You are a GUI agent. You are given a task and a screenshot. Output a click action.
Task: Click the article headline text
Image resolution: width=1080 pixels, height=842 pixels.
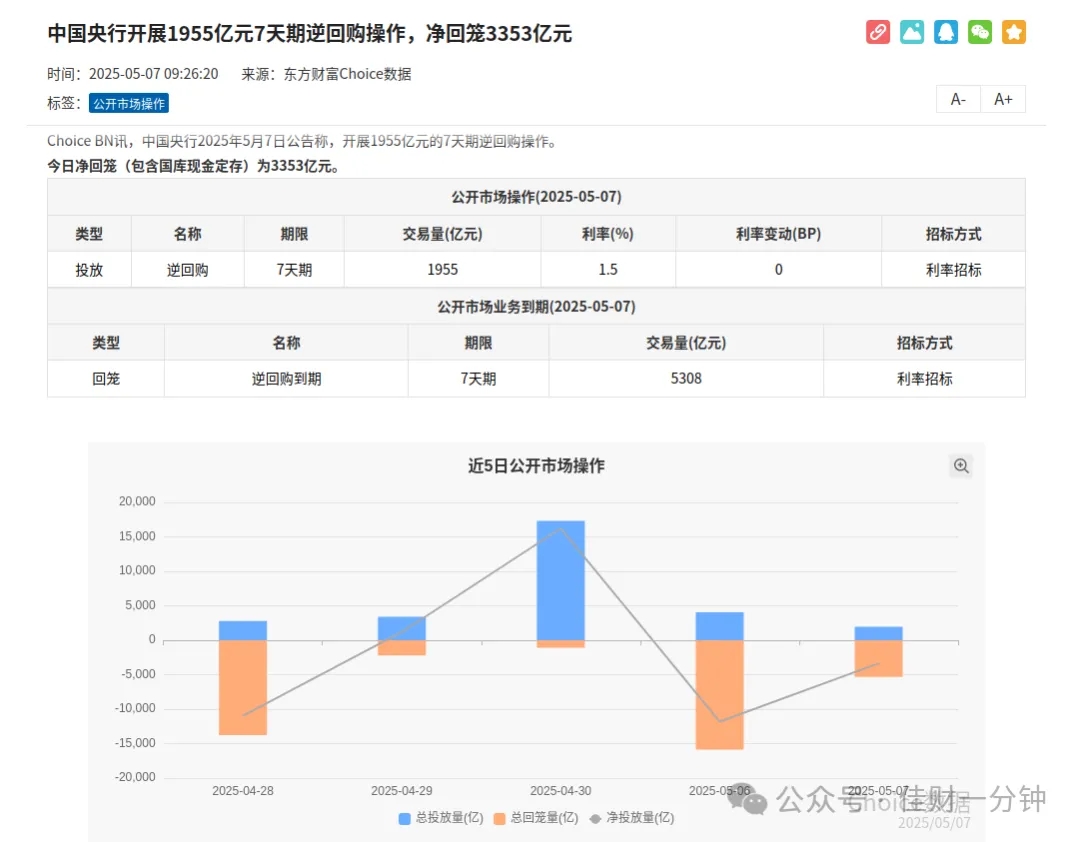pos(309,33)
